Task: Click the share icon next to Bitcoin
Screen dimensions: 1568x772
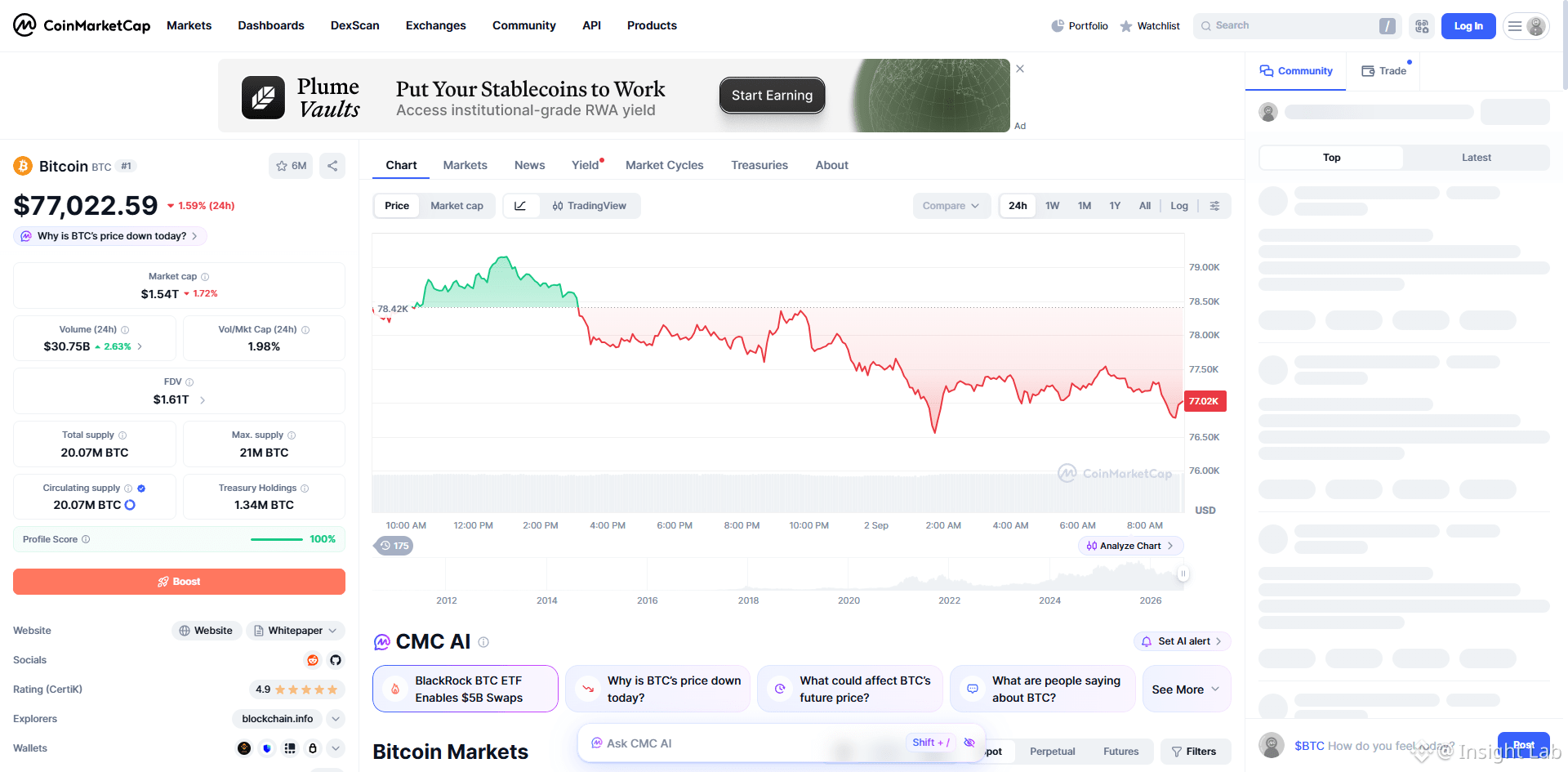Action: pos(332,166)
